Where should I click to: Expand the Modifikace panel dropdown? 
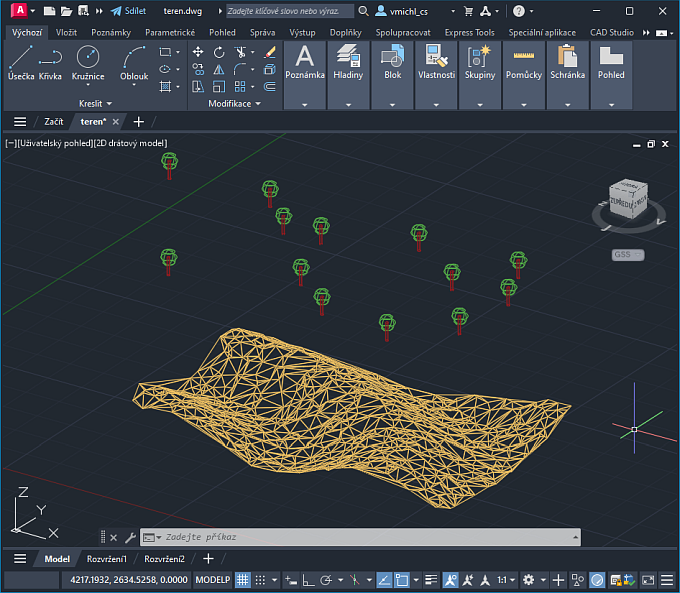234,103
